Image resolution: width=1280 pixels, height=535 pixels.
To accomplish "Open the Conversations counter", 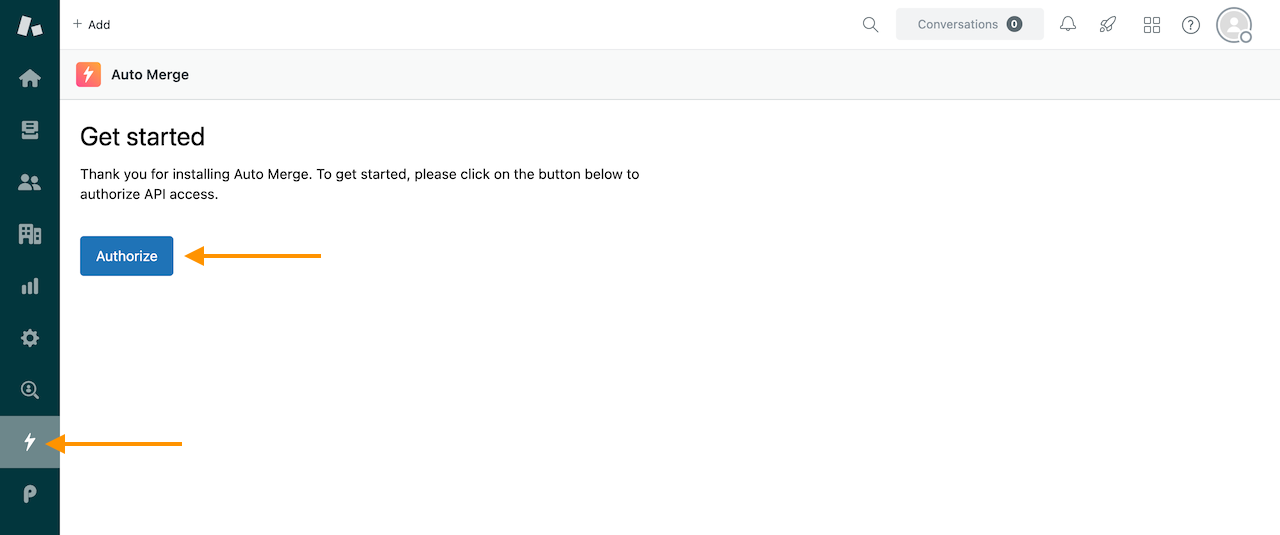I will 970,24.
